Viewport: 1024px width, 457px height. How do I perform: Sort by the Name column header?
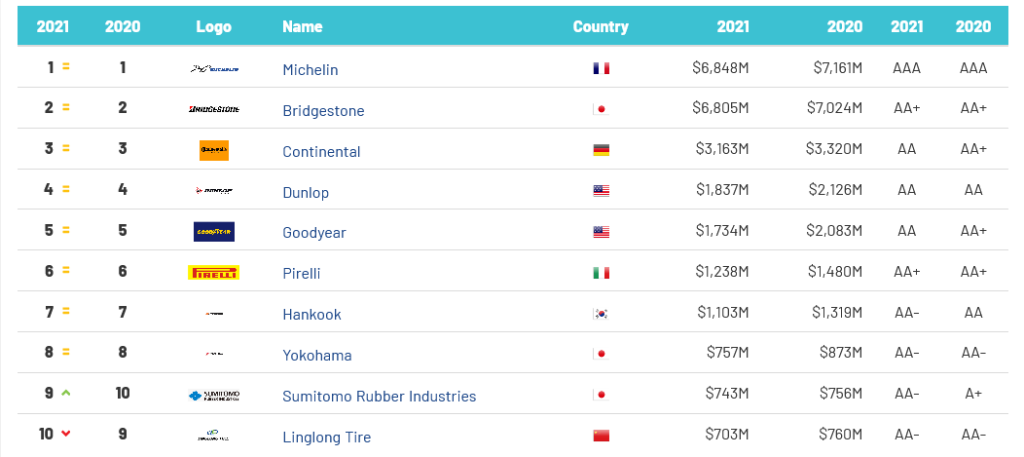click(x=302, y=27)
